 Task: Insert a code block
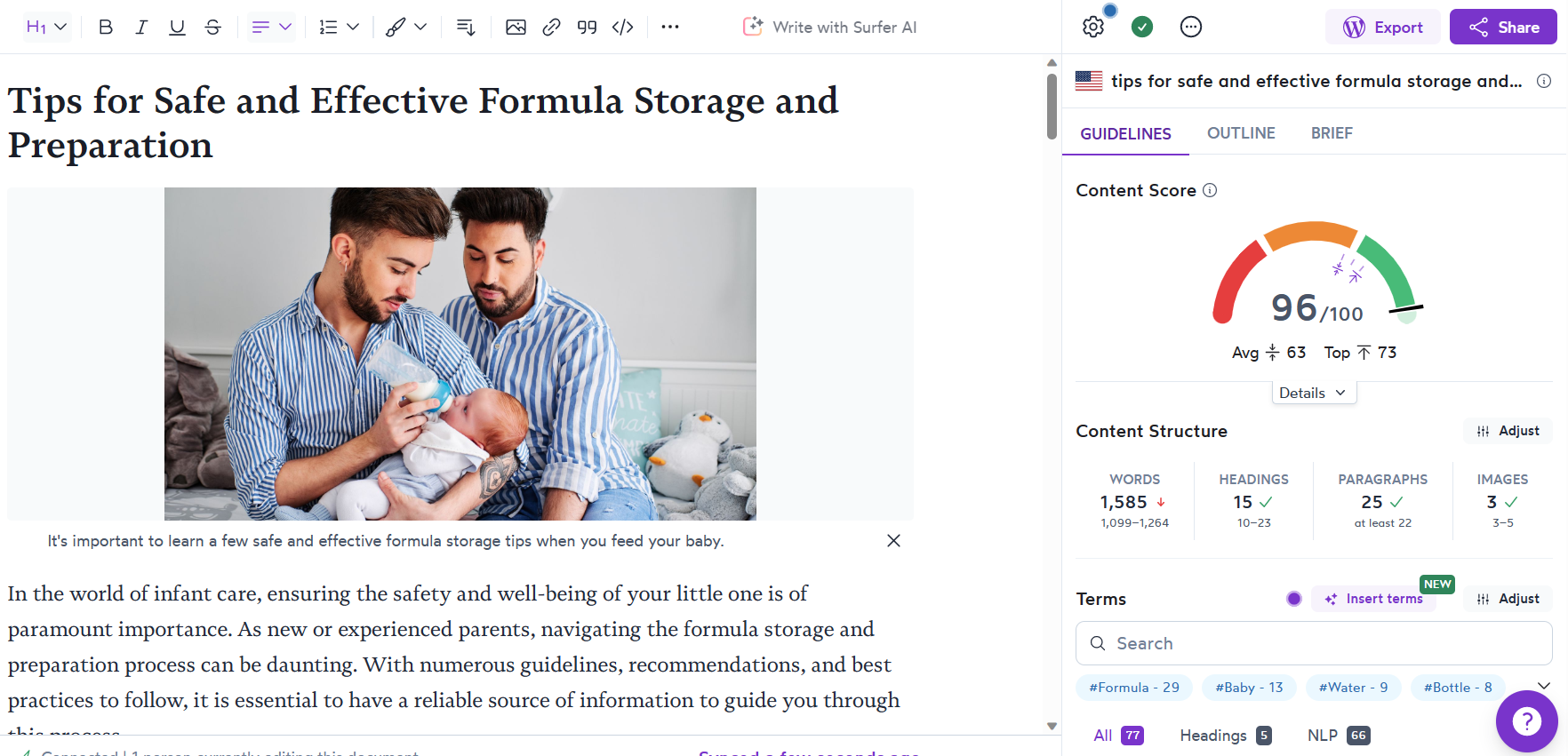pos(623,27)
